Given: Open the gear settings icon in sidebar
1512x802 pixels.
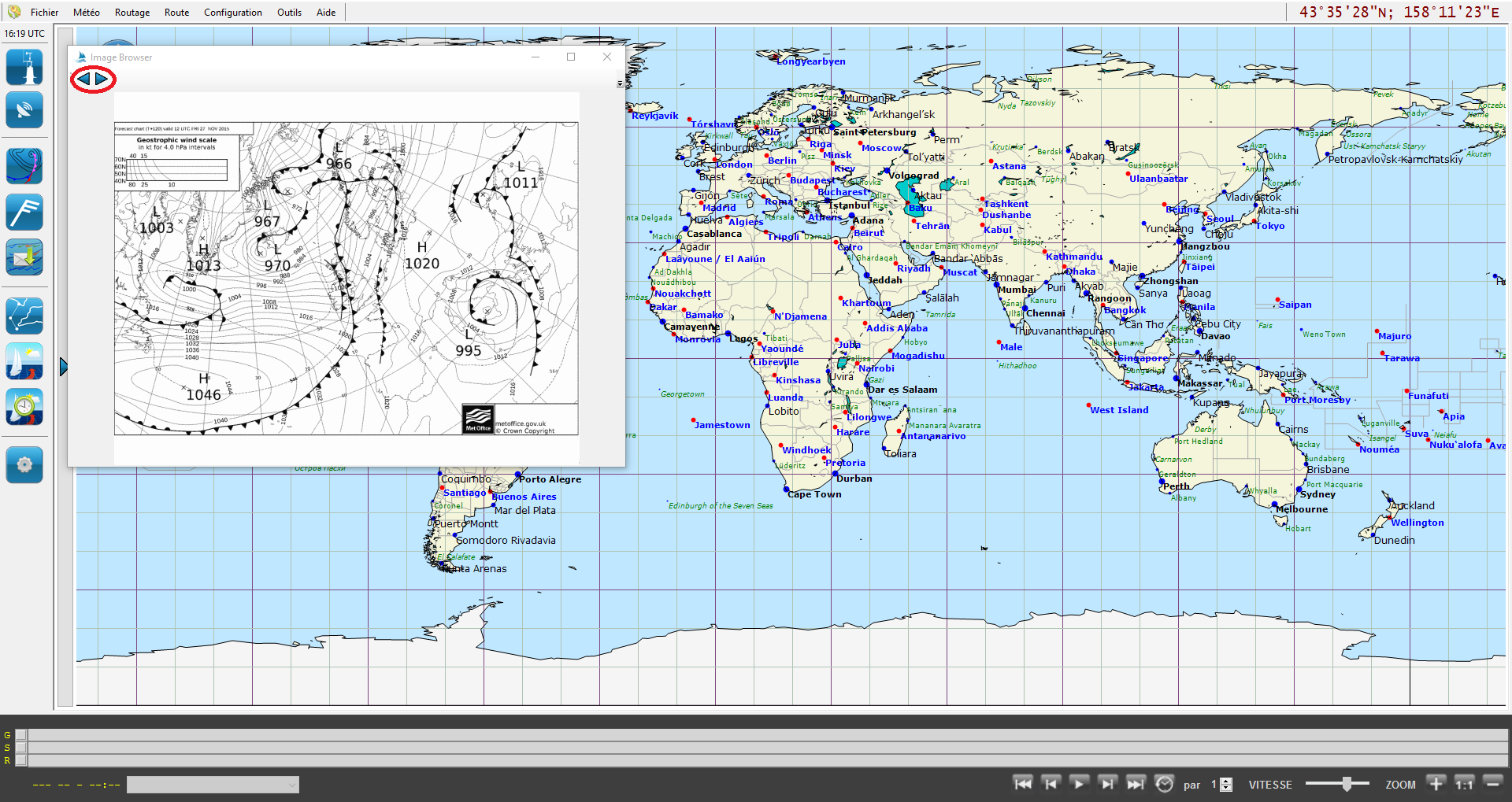Looking at the screenshot, I should click(24, 464).
